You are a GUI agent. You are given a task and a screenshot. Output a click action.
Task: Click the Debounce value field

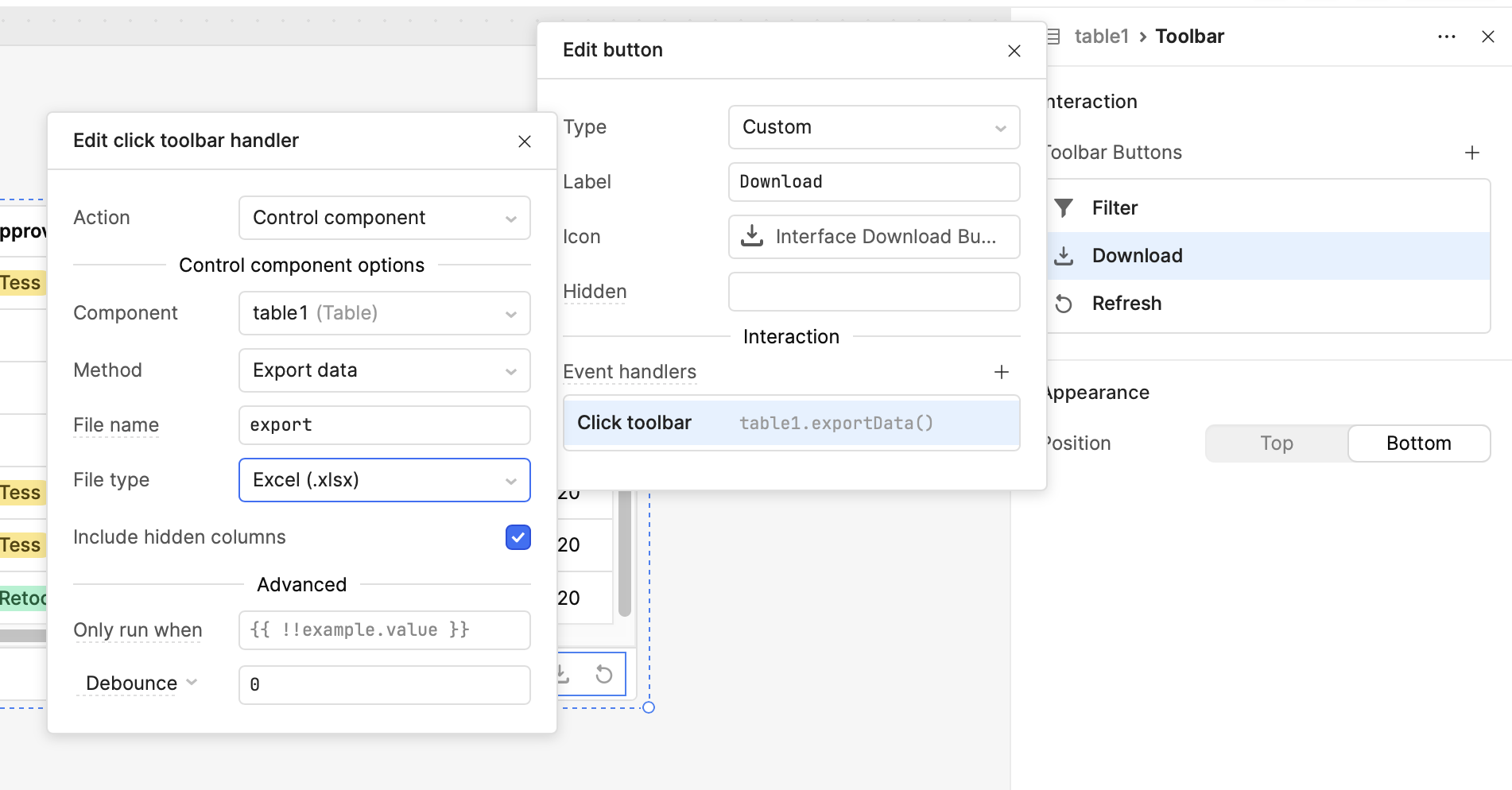[385, 685]
